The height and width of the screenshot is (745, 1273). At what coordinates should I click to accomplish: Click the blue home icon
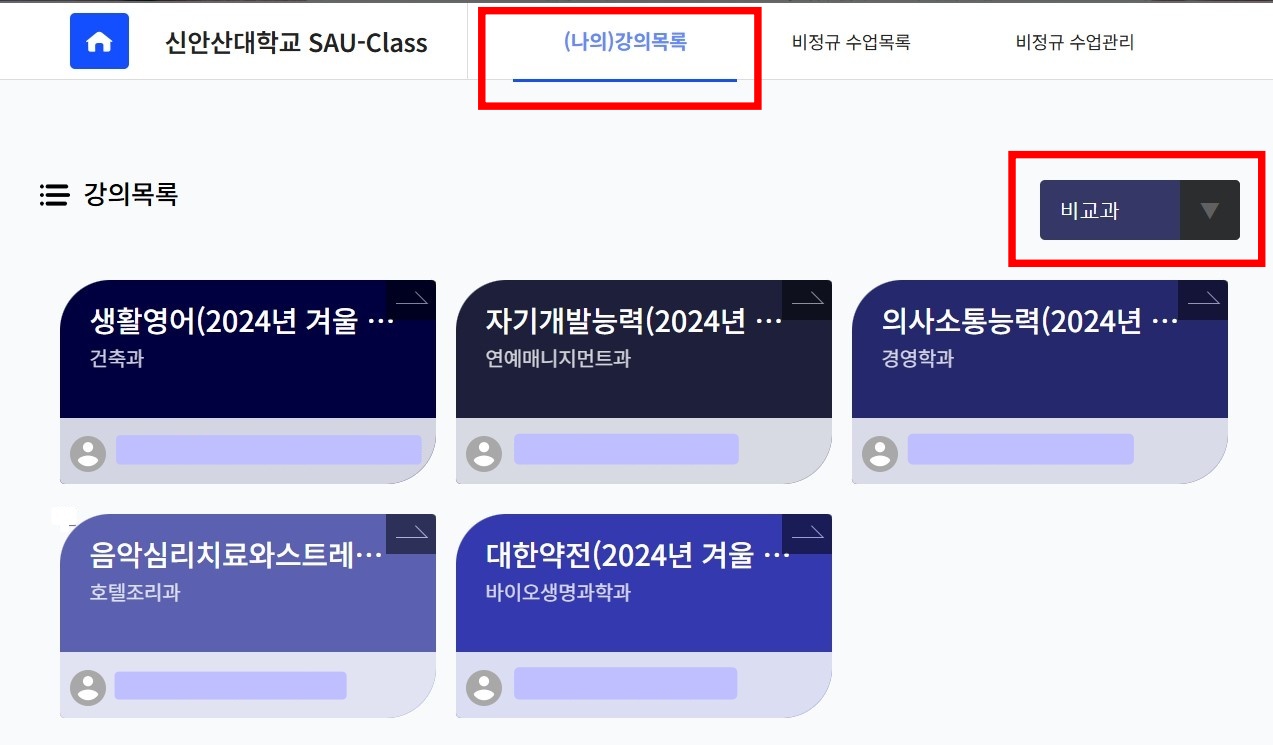pyautogui.click(x=99, y=41)
